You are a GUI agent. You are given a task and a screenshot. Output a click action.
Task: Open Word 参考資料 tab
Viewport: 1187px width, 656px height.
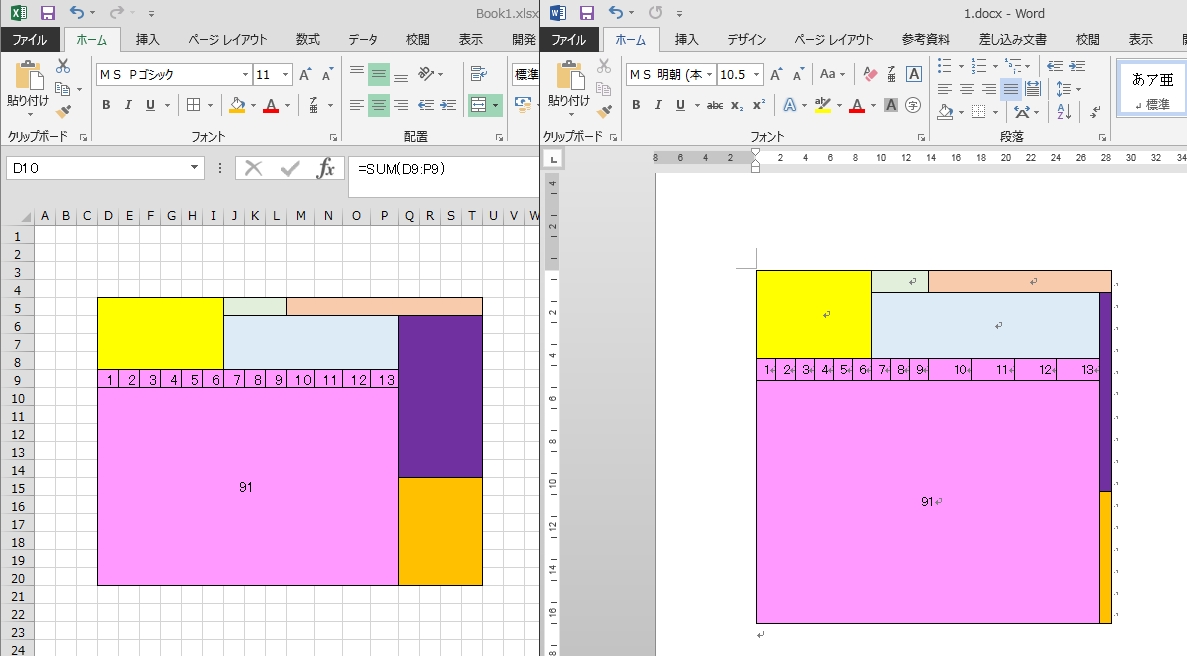coord(925,39)
